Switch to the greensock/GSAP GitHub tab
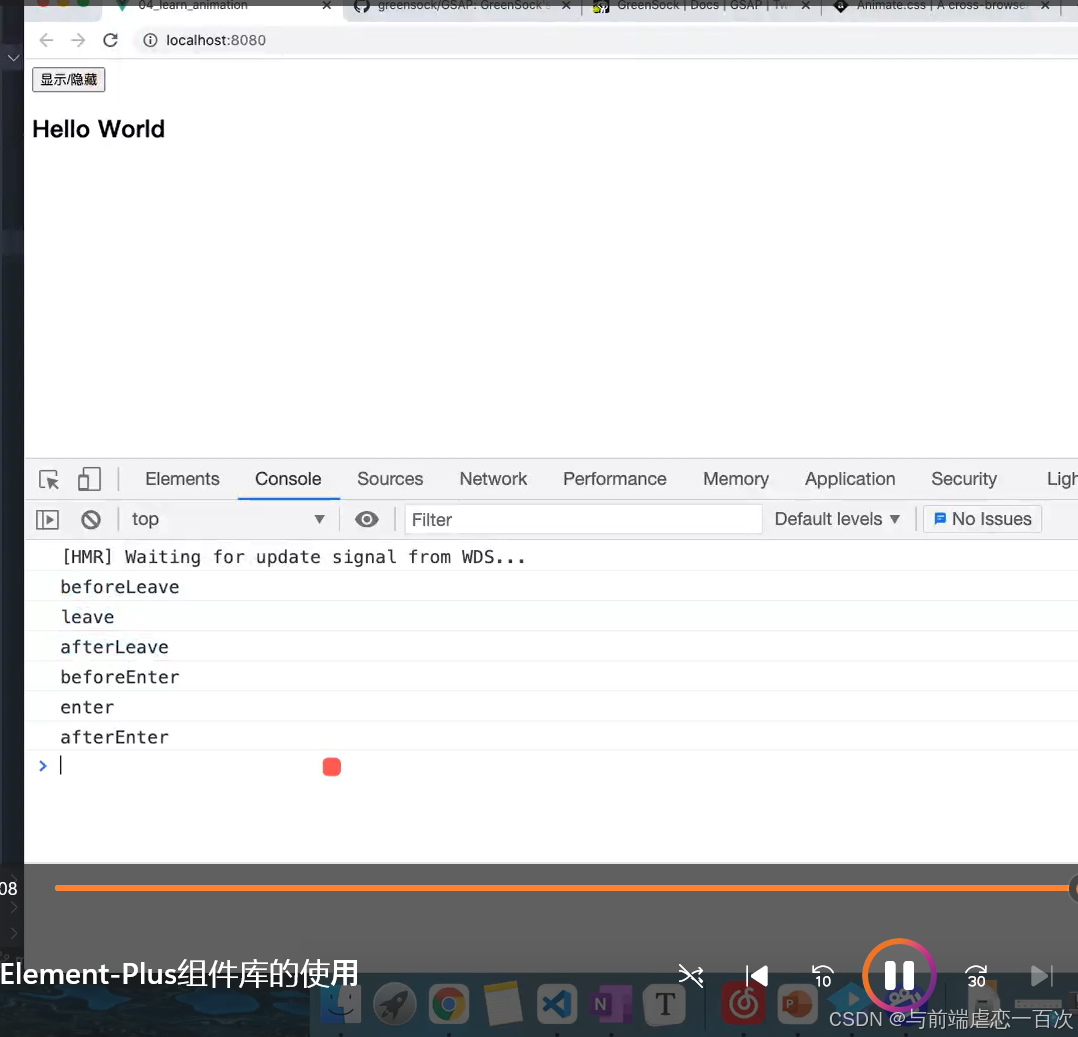Image resolution: width=1078 pixels, height=1037 pixels. (x=461, y=6)
